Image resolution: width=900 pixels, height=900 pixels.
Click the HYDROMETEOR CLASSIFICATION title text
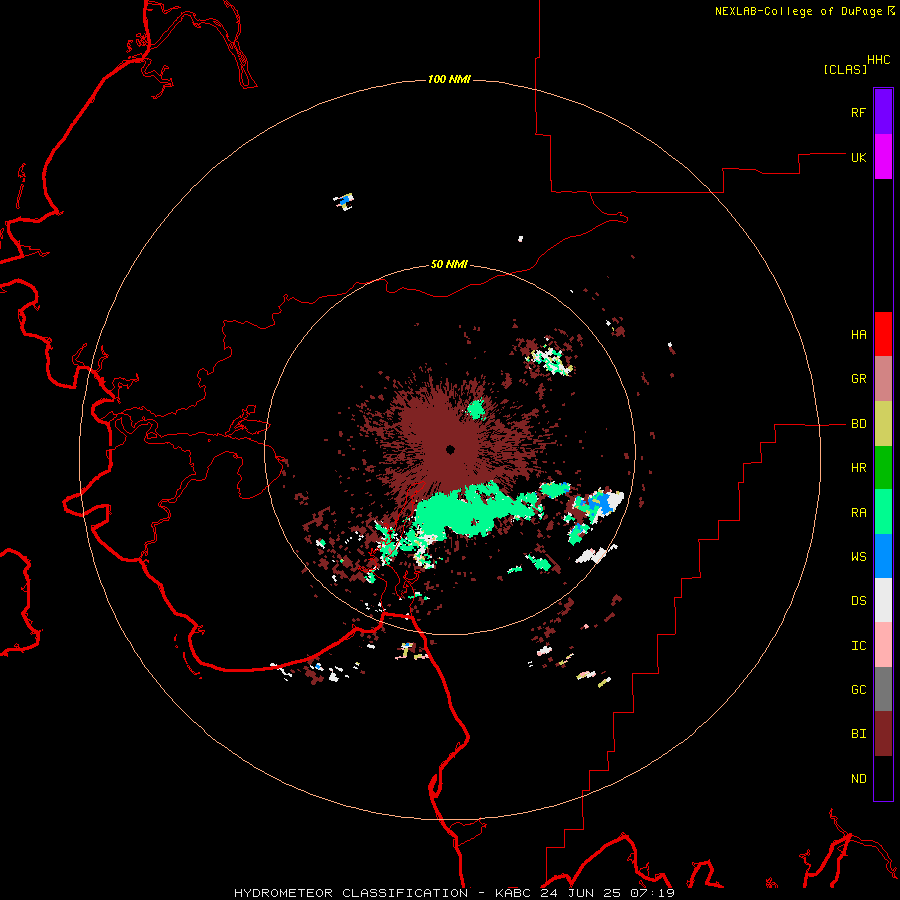click(x=351, y=893)
